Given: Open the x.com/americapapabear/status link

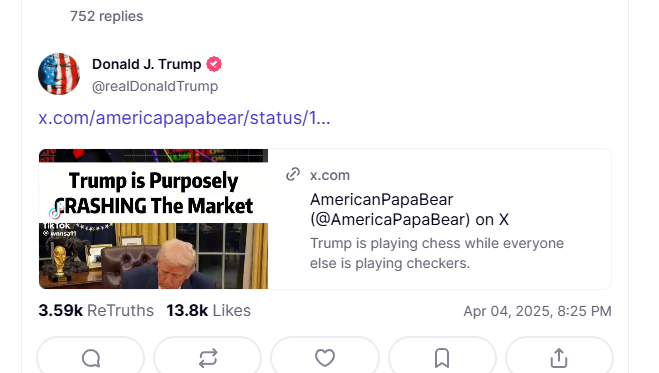Looking at the screenshot, I should (184, 118).
